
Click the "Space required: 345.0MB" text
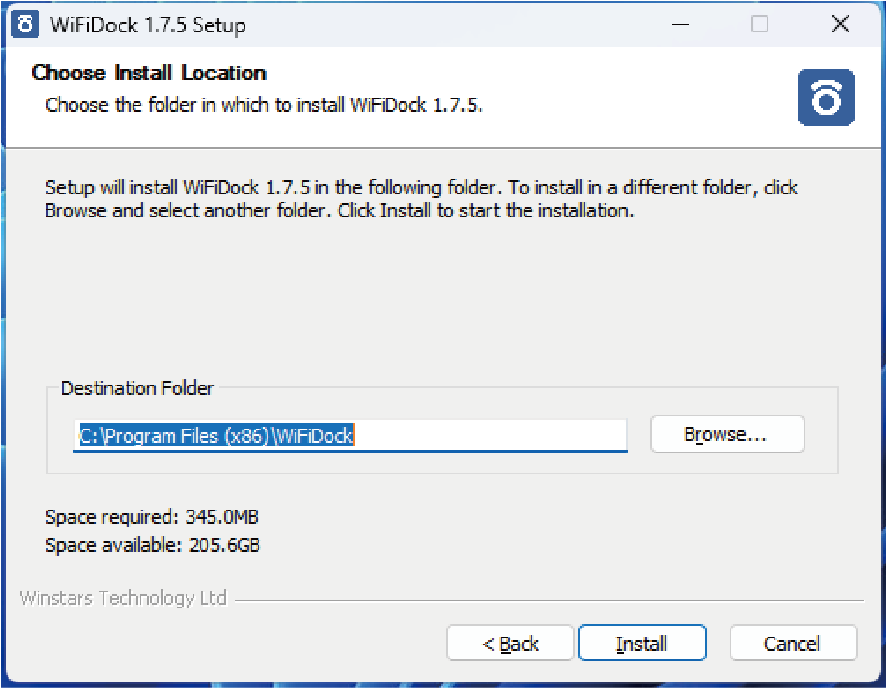pos(152,517)
